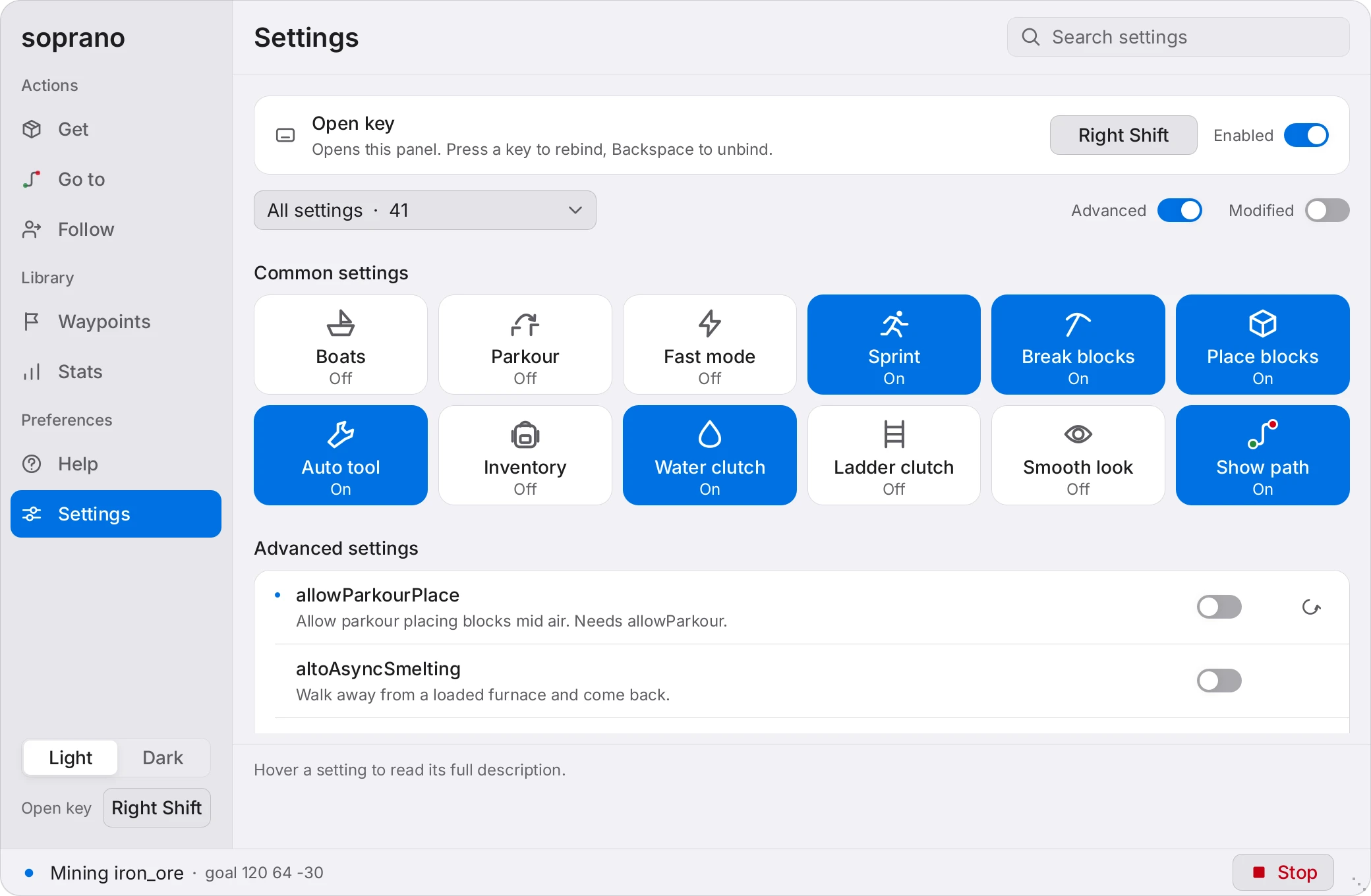Toggle allowParkourPlace on
Image resolution: width=1371 pixels, height=896 pixels.
pos(1219,607)
